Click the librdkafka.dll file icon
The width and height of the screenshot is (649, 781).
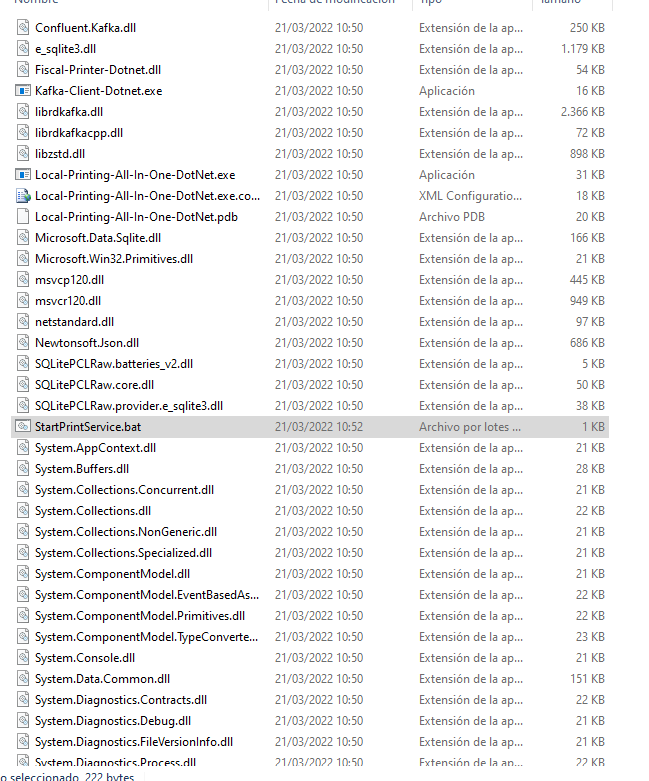point(23,112)
